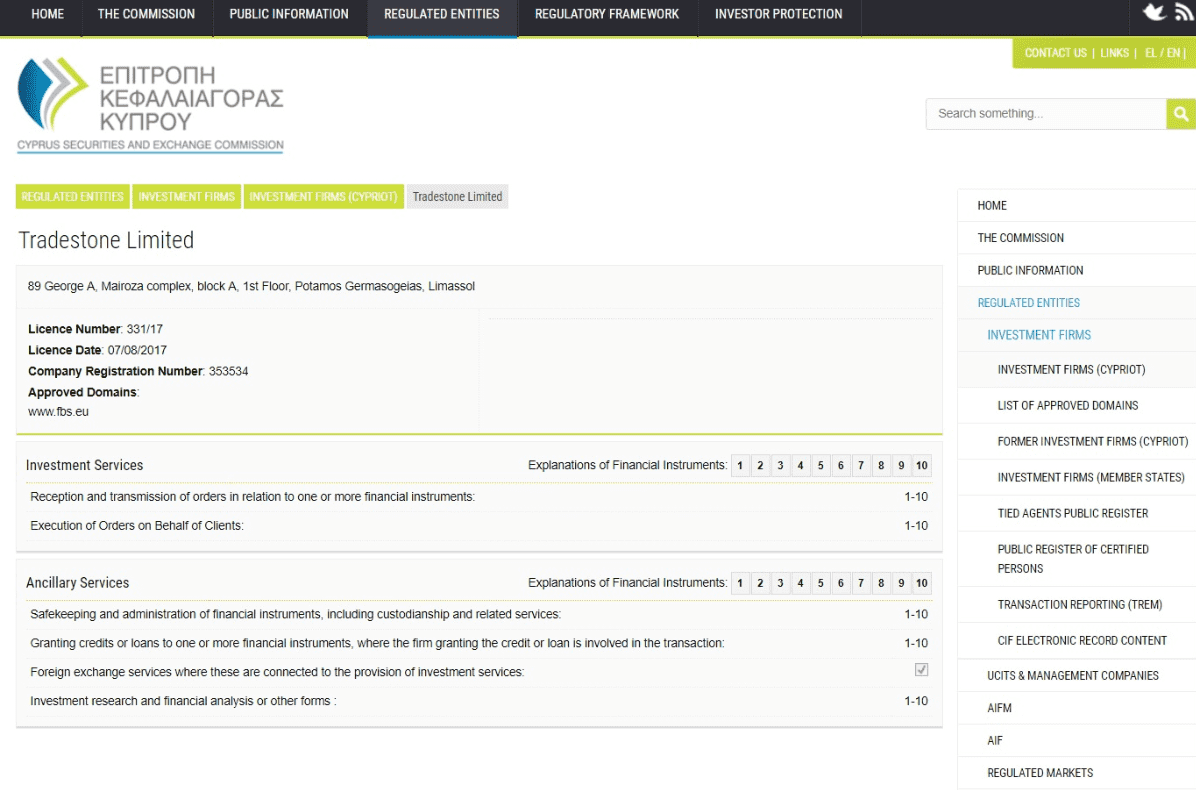Expand UCITS & Management Companies in sidebar
The height and width of the screenshot is (790, 1196).
click(x=1072, y=676)
